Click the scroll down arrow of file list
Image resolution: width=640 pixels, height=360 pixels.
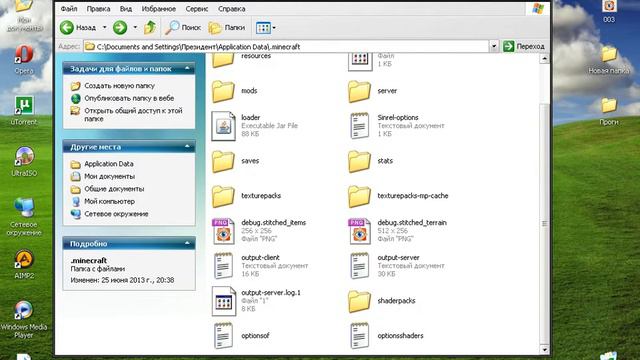(544, 349)
